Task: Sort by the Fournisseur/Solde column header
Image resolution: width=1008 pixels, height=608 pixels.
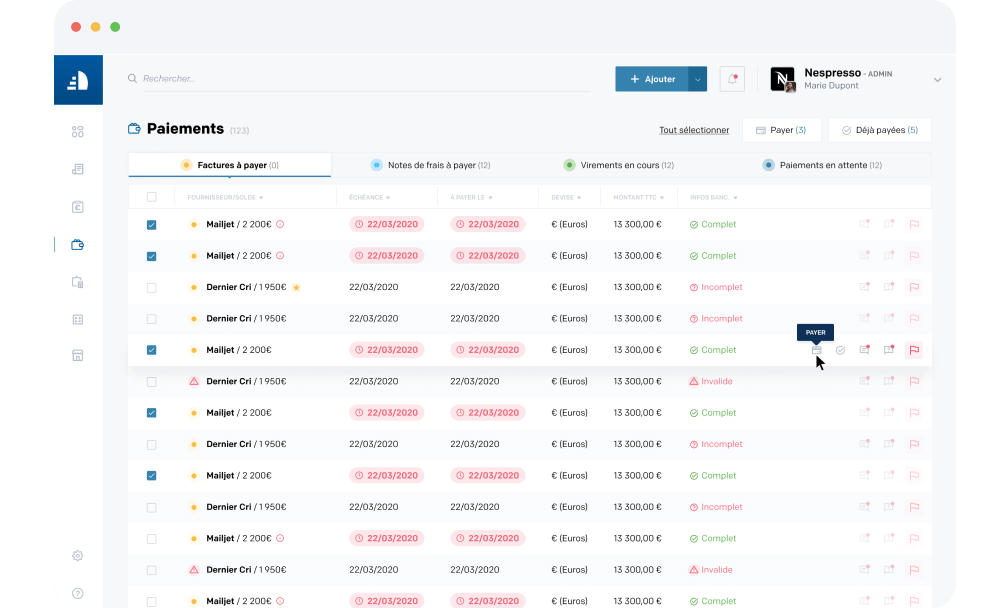Action: coord(225,197)
